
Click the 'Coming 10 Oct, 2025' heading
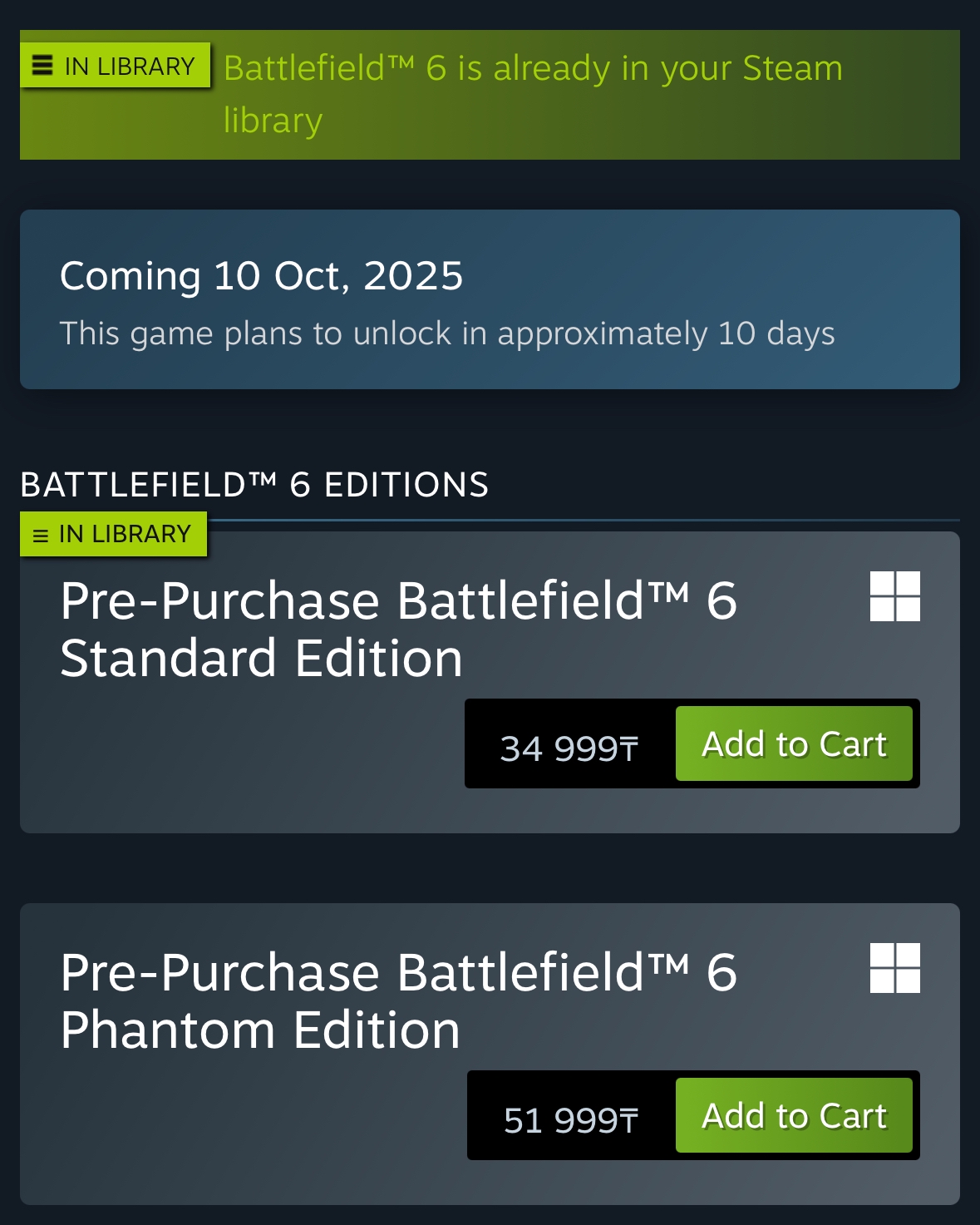coord(261,276)
